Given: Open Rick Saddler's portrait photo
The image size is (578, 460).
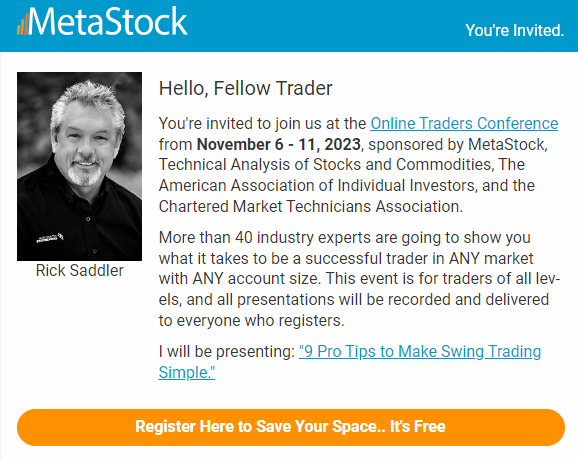Looking at the screenshot, I should [79, 166].
